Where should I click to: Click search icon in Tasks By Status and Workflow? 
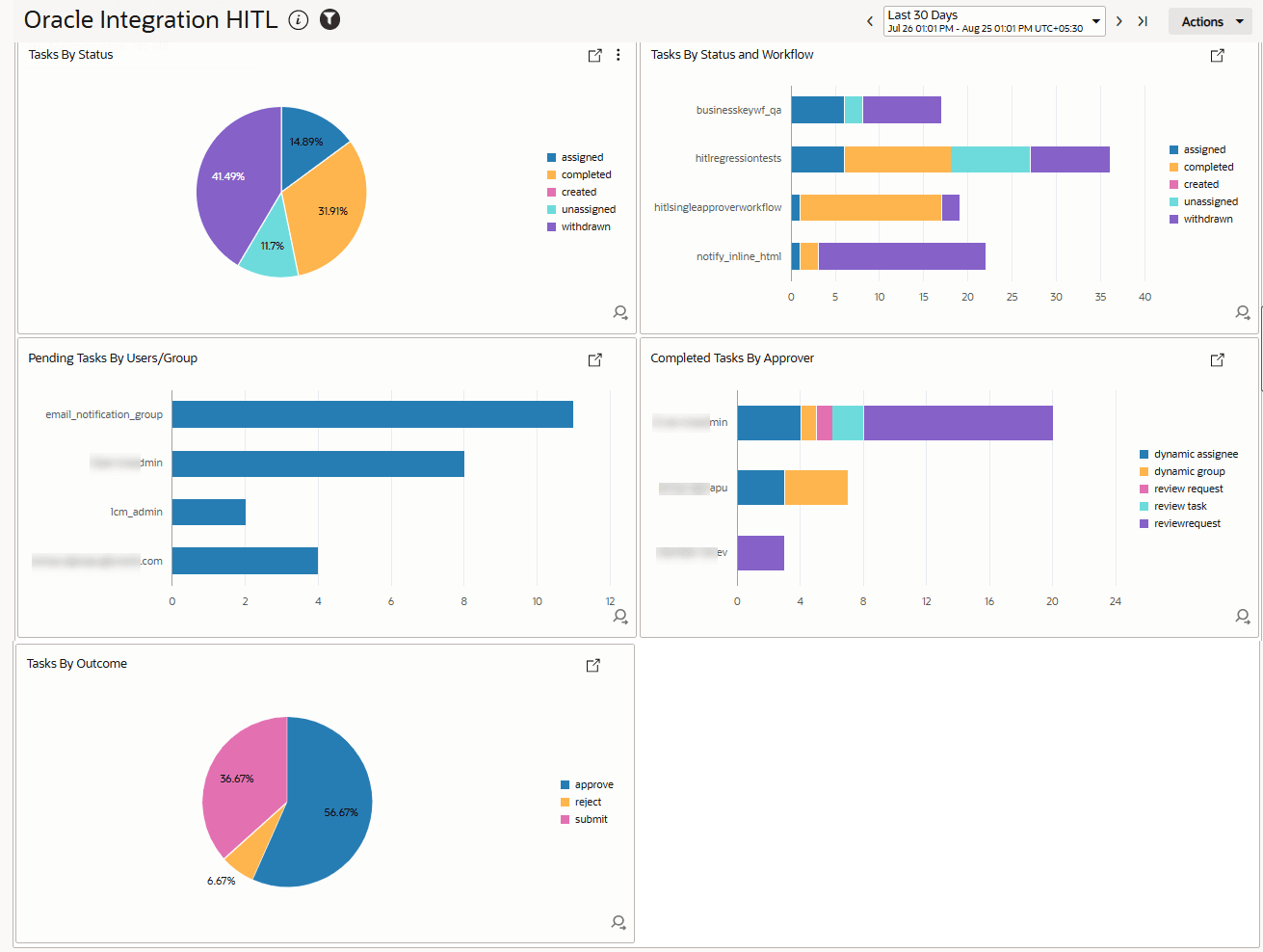[1243, 312]
